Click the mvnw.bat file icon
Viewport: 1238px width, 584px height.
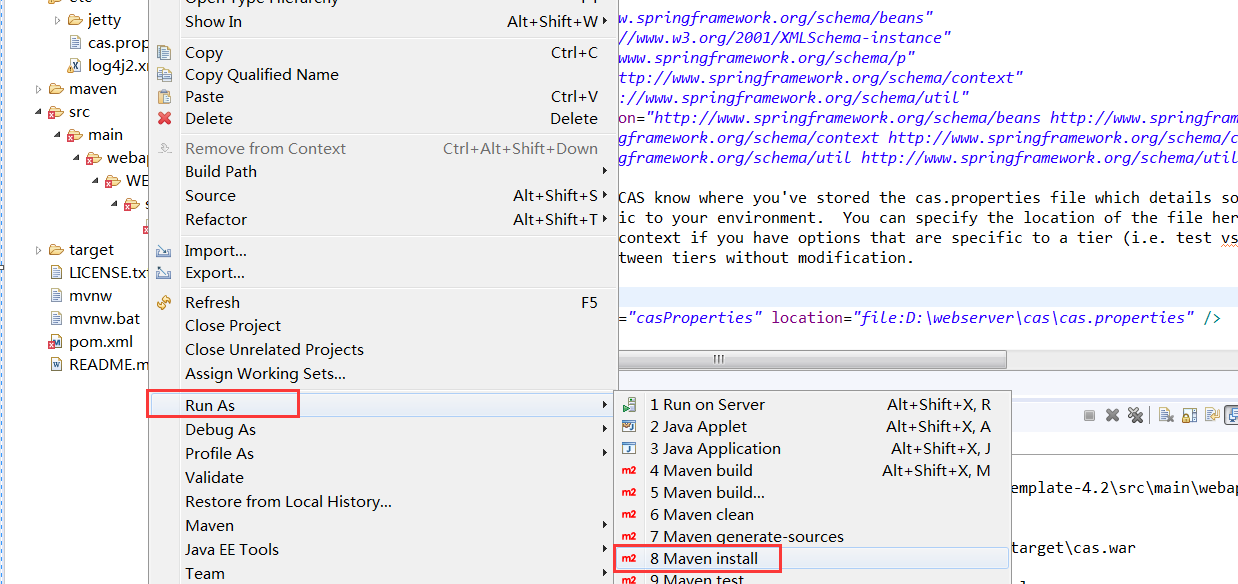57,319
